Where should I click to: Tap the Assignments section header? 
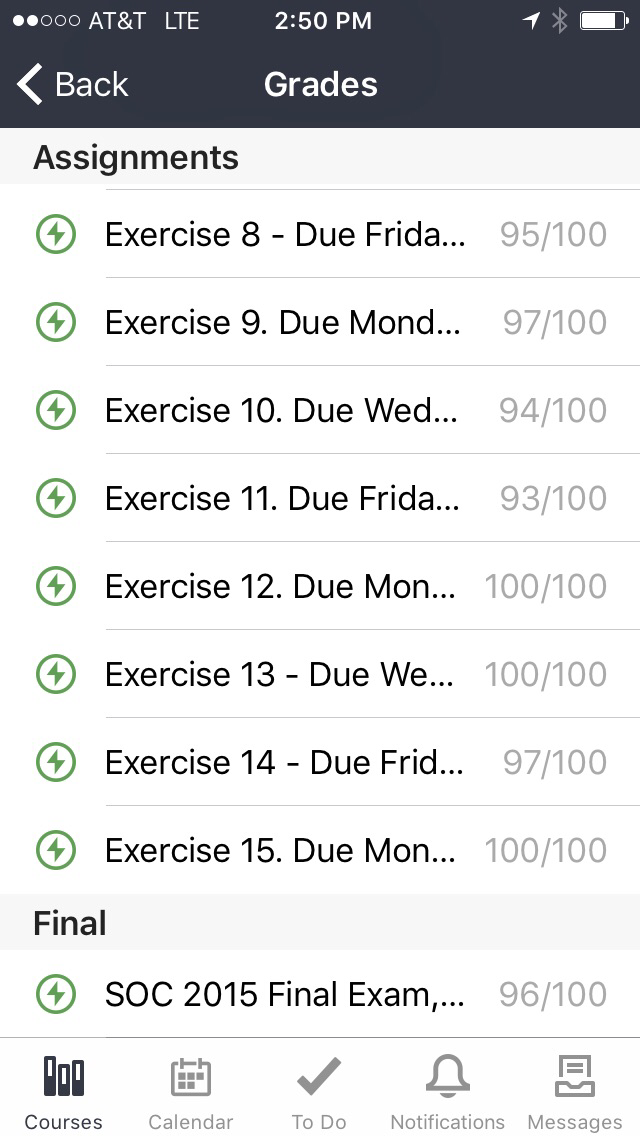pyautogui.click(x=136, y=158)
